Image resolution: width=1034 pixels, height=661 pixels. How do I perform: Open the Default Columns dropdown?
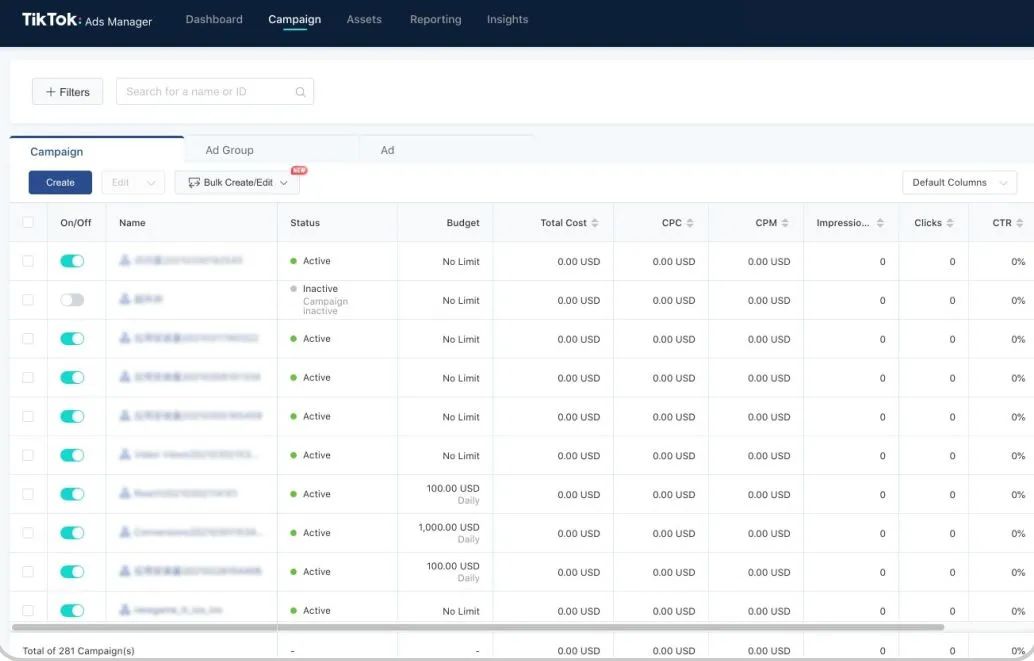(x=959, y=183)
